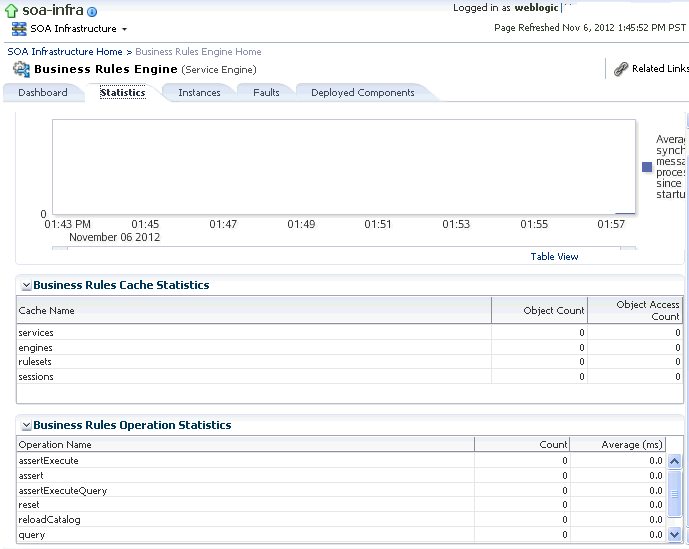The image size is (689, 549).
Task: Click the operation table scroll-up arrow
Action: (x=674, y=461)
